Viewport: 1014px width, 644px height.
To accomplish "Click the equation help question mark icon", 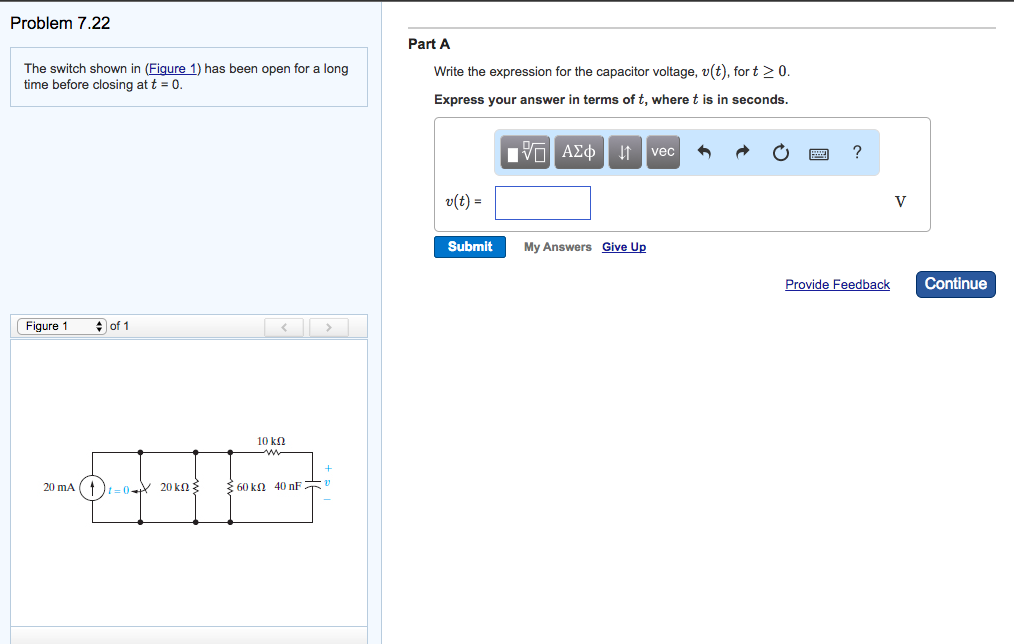I will click(x=856, y=152).
